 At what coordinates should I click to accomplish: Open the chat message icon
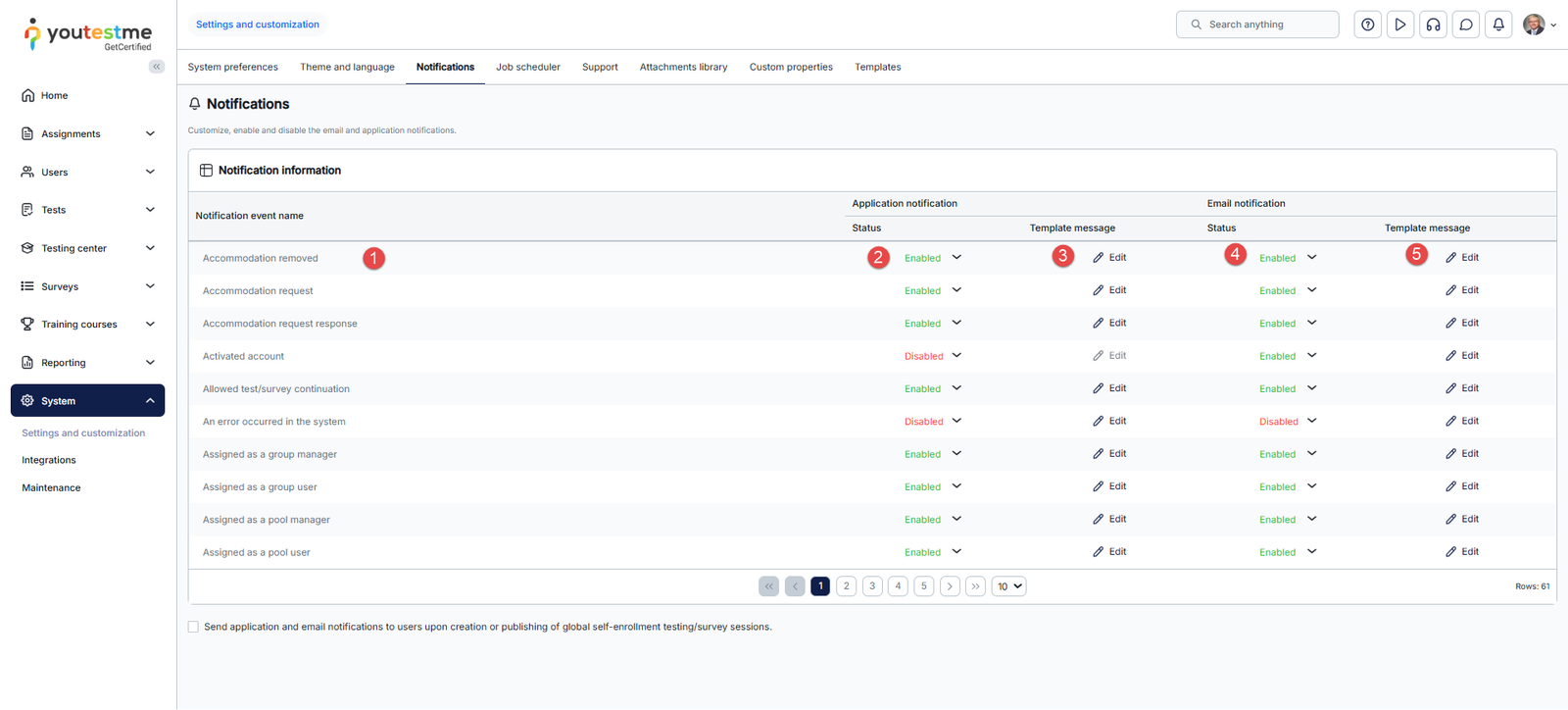tap(1466, 25)
